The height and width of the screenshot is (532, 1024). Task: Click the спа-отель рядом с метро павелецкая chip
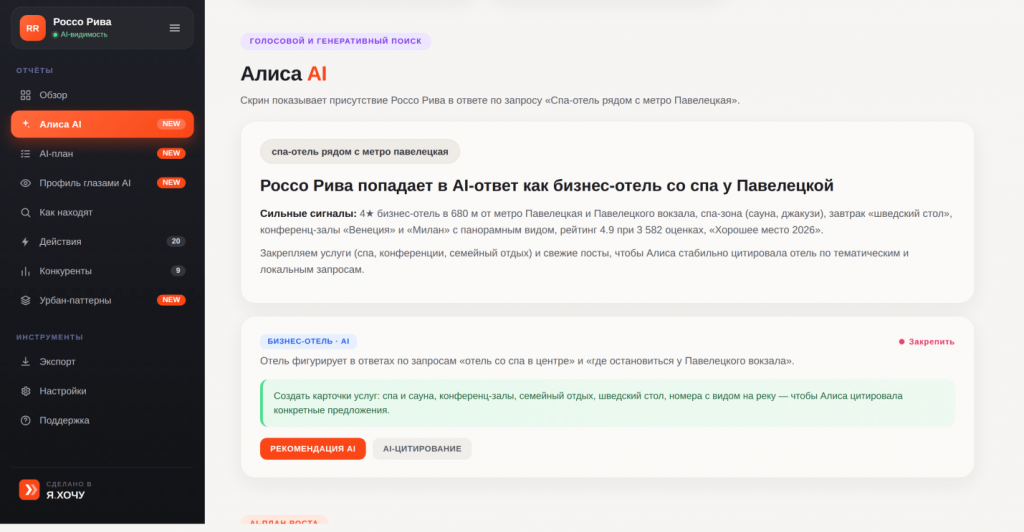point(360,151)
